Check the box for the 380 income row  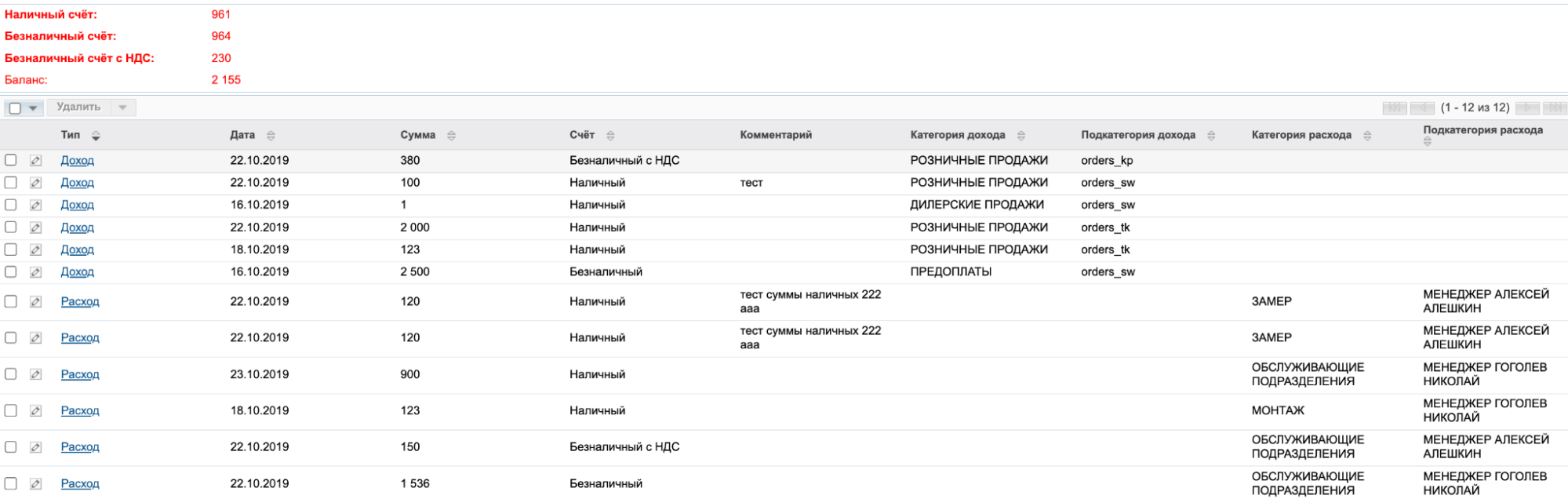click(x=11, y=160)
